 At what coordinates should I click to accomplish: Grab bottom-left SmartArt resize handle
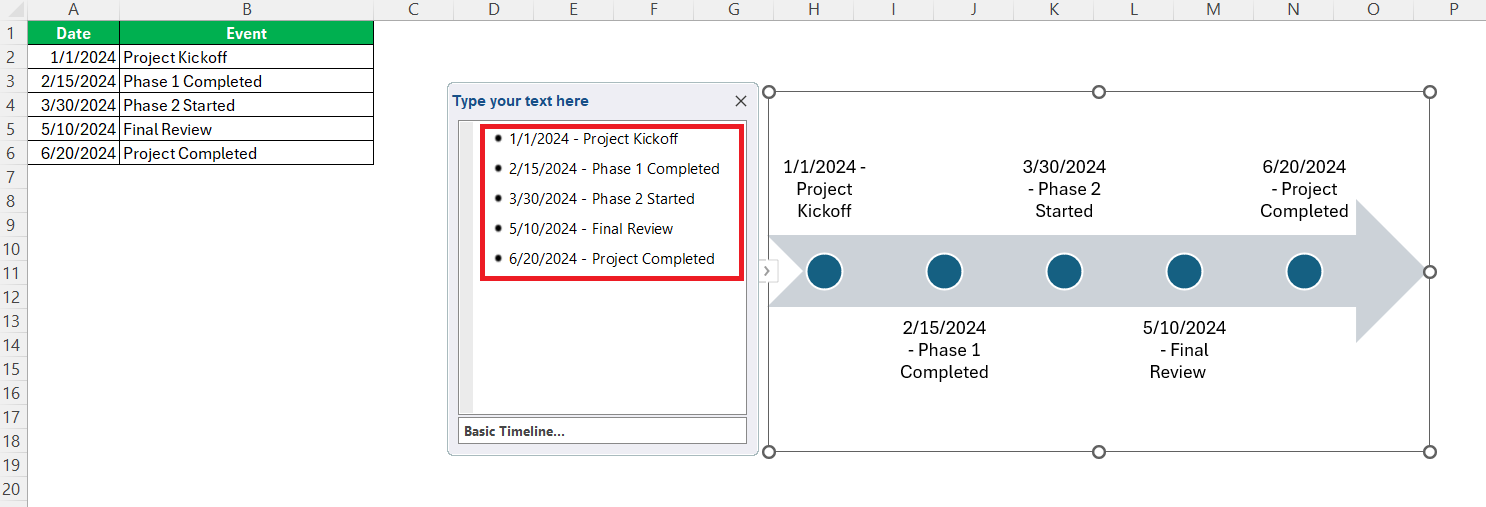769,452
